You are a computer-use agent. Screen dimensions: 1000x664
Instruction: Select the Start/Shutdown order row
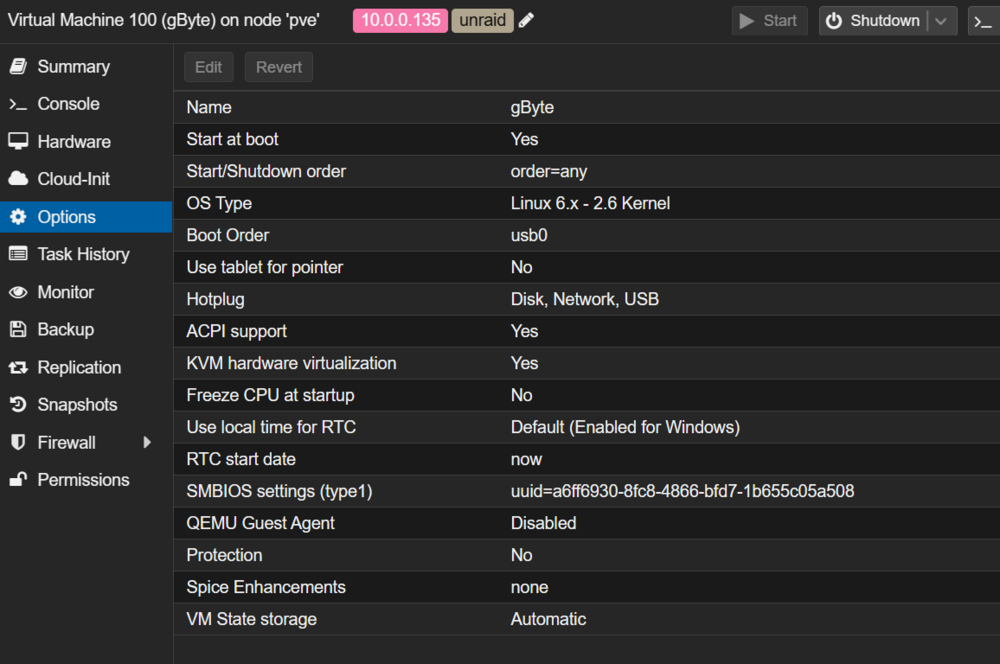tap(587, 171)
